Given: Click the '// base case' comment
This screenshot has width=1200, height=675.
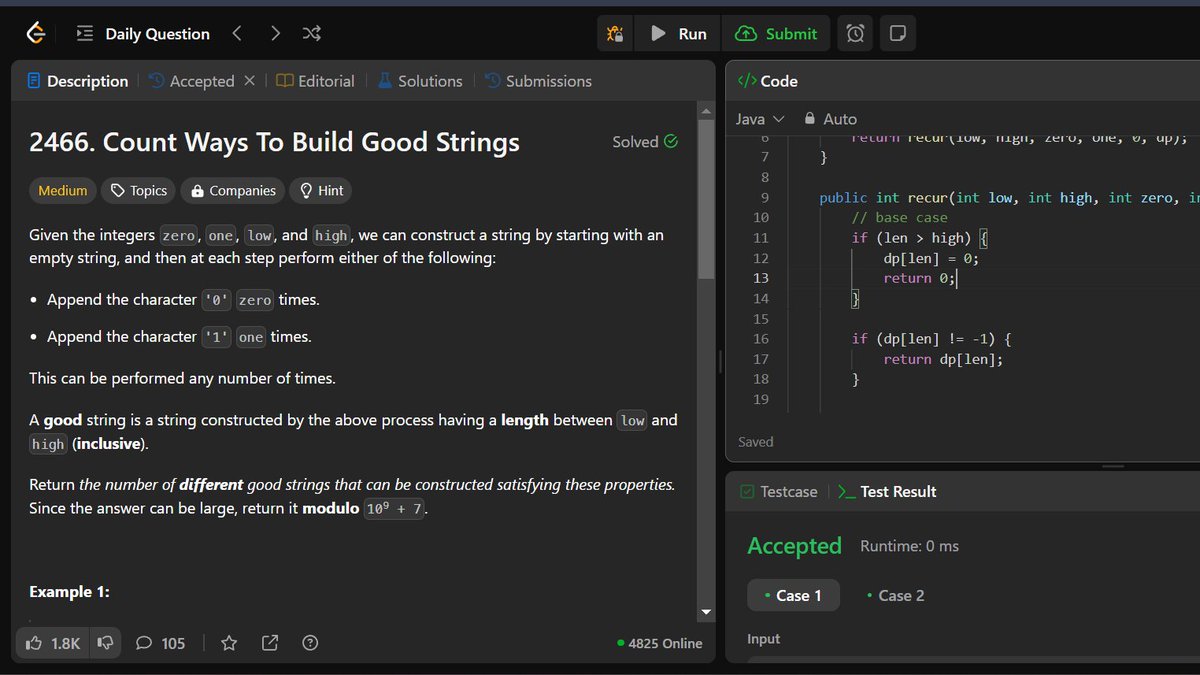Looking at the screenshot, I should point(899,217).
